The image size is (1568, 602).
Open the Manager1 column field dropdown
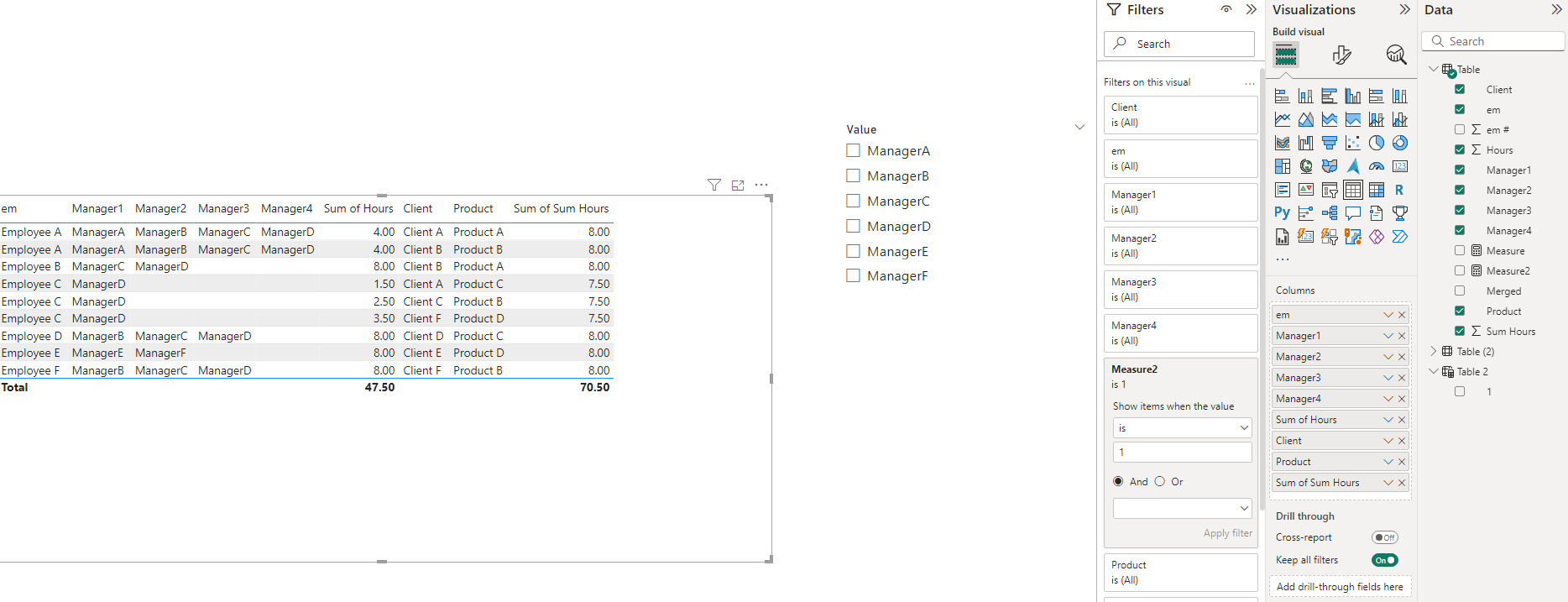1388,336
